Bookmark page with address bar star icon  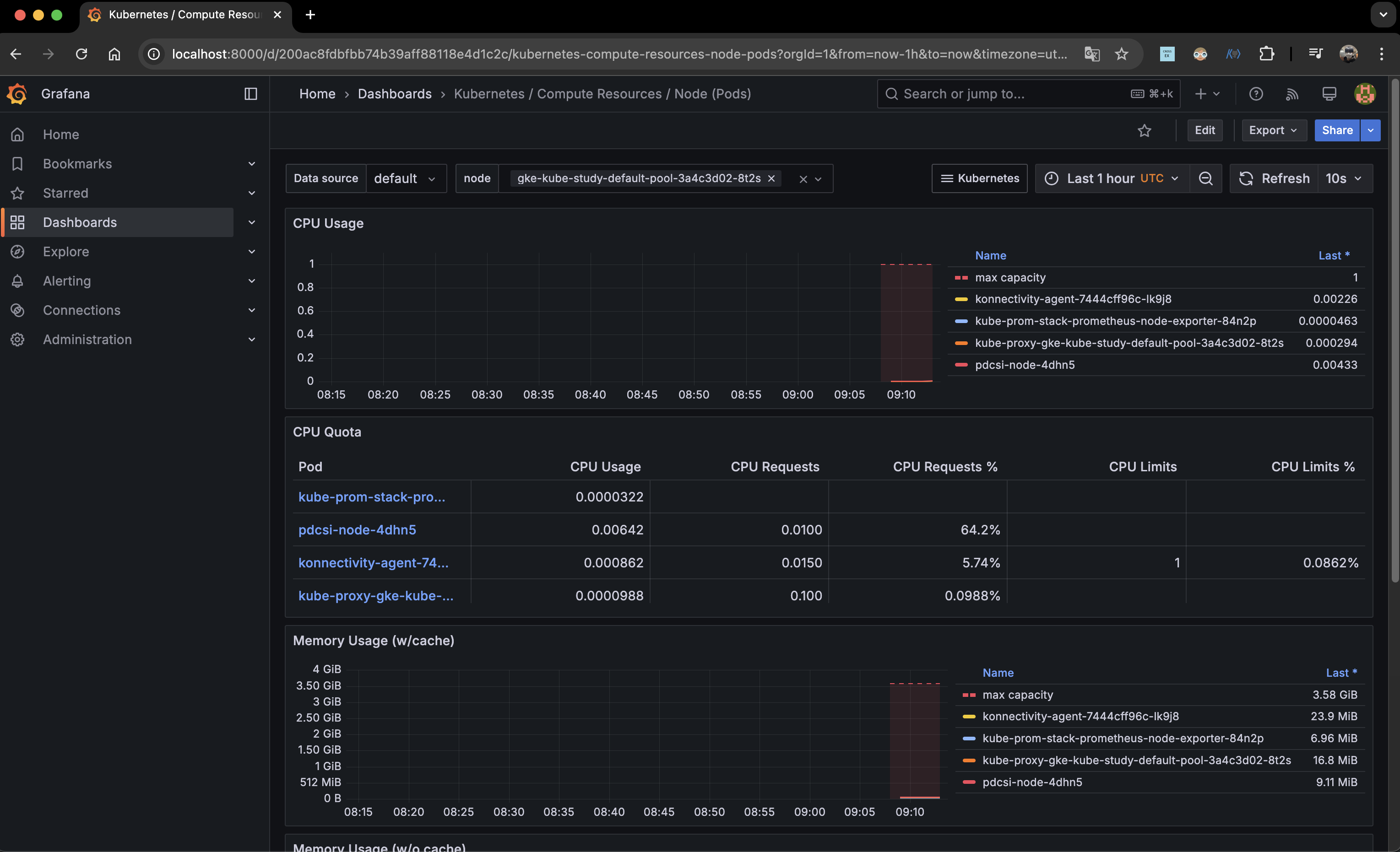point(1121,54)
